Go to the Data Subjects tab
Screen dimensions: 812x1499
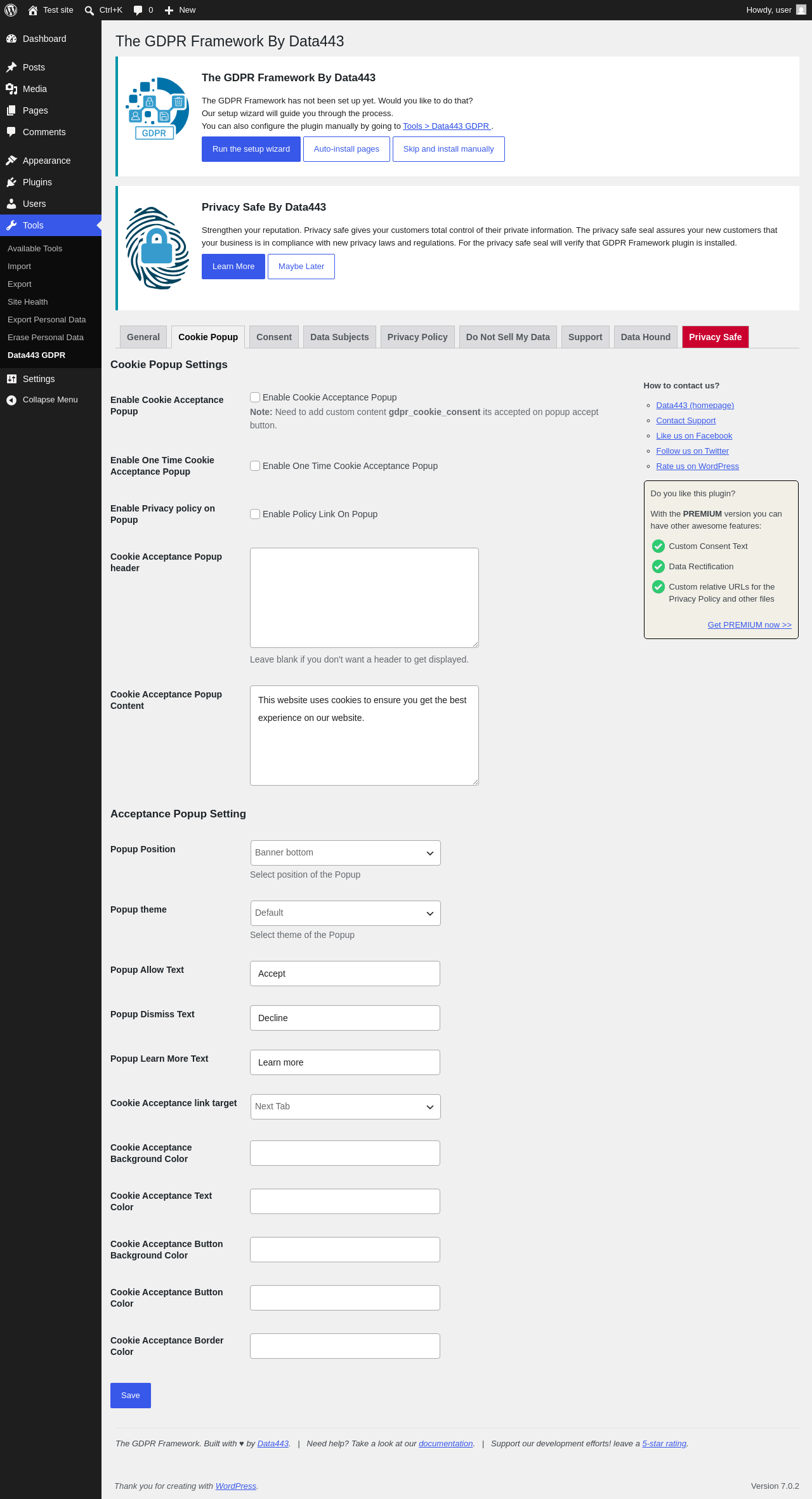[339, 337]
